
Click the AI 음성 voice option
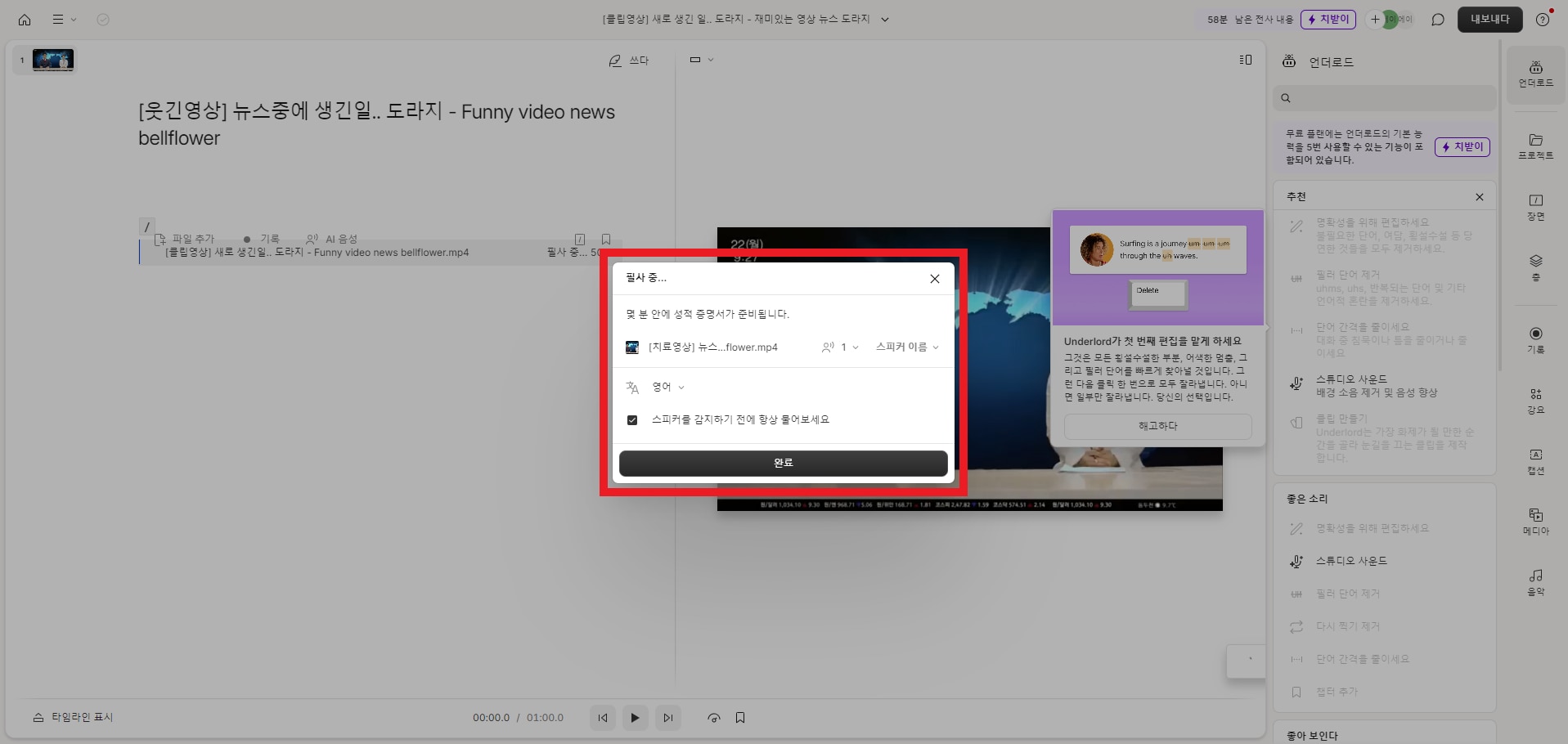click(x=332, y=239)
